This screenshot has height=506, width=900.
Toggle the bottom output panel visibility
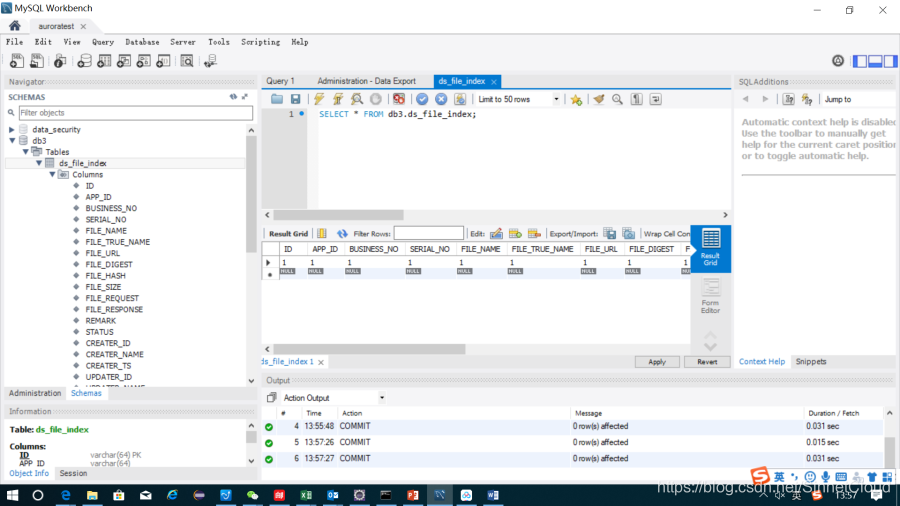tap(875, 61)
